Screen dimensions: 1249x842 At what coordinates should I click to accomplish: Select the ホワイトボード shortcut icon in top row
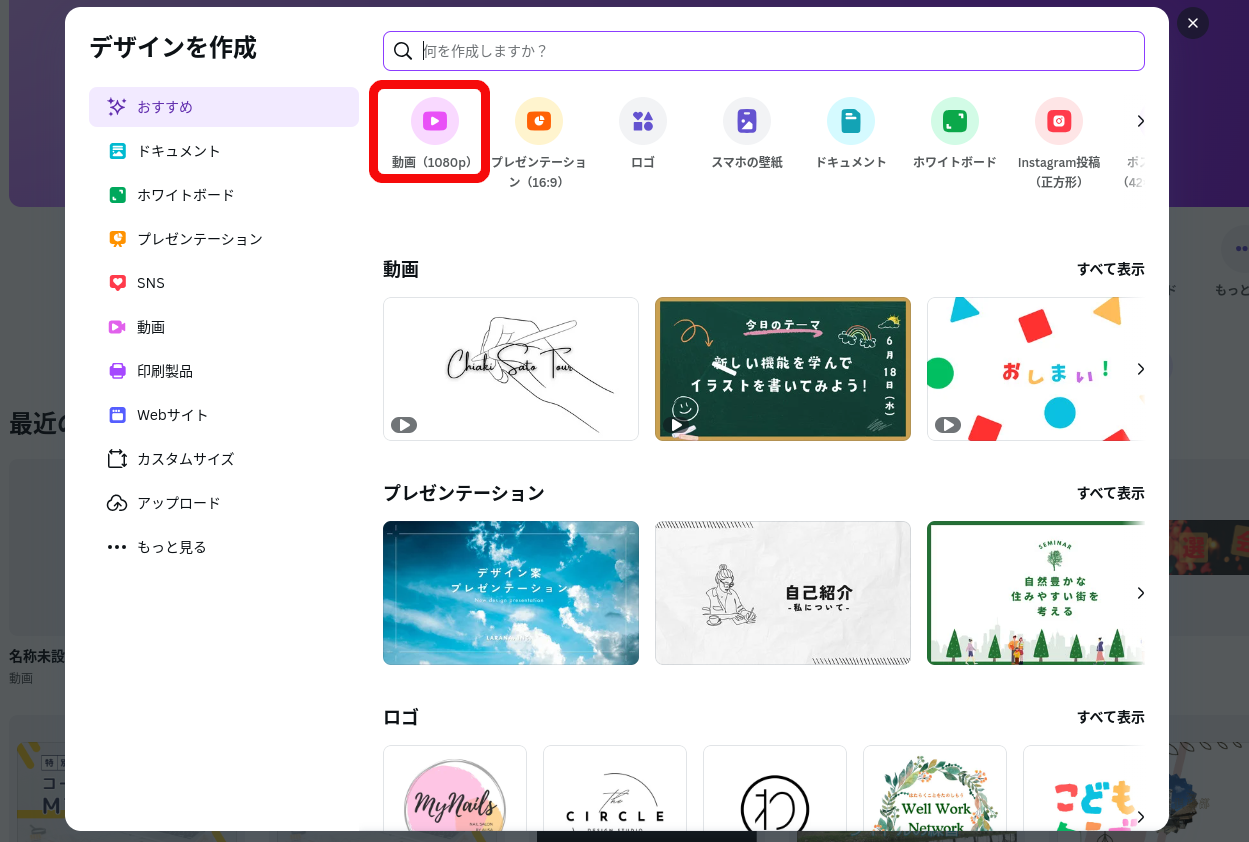pos(954,122)
